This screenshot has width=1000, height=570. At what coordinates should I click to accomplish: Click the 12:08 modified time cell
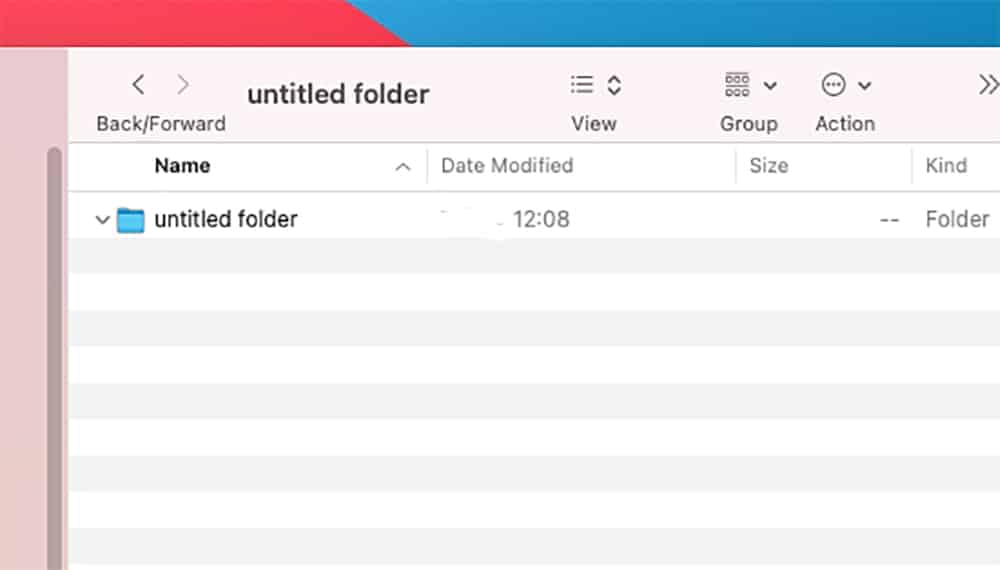(x=541, y=219)
